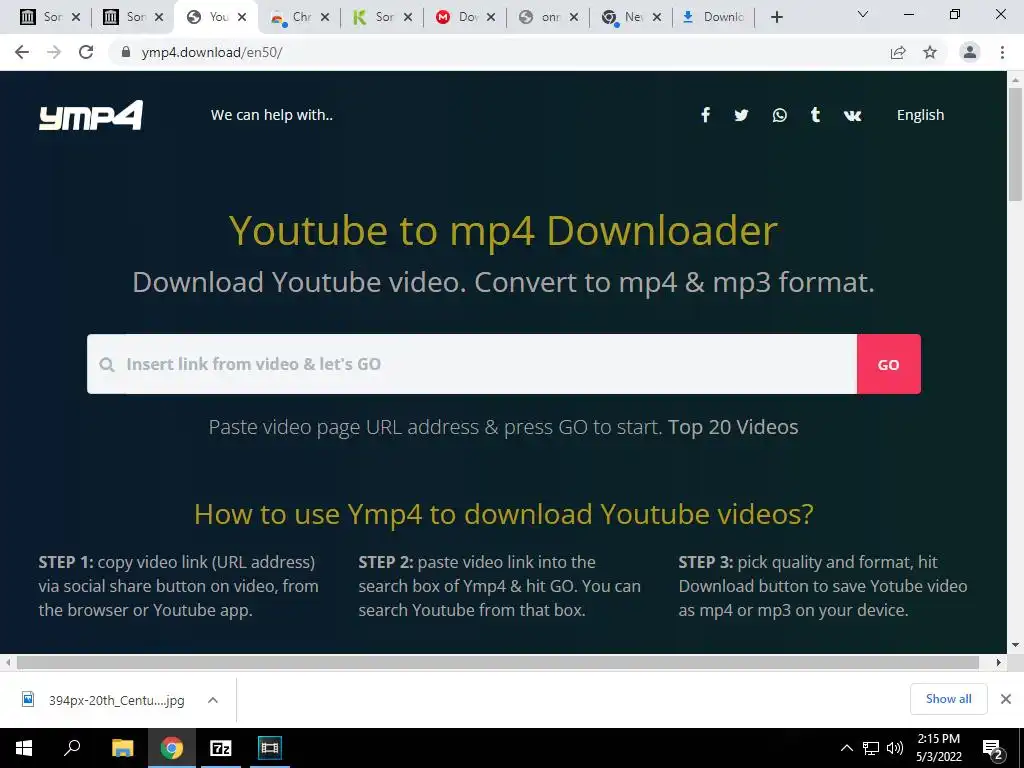
Task: Go back to the previous page
Action: 22,52
